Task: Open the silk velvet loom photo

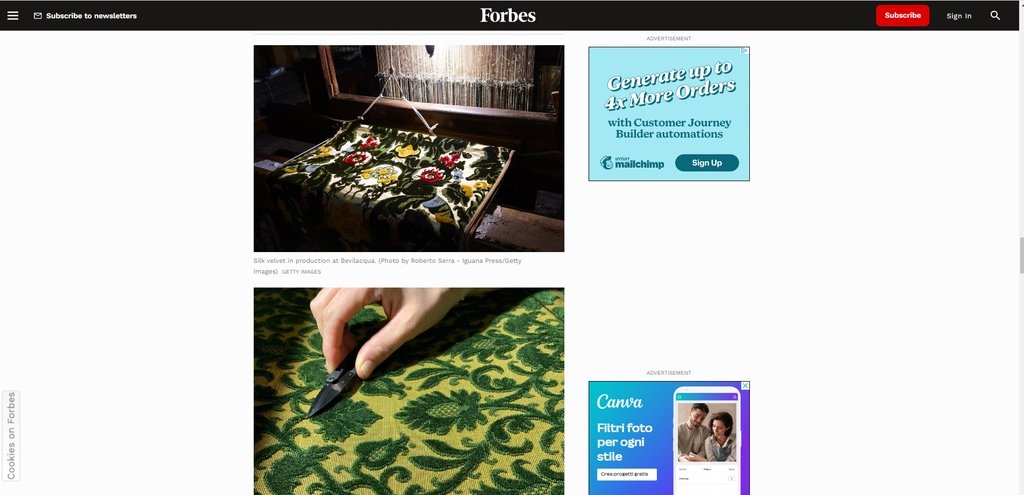Action: [x=409, y=148]
